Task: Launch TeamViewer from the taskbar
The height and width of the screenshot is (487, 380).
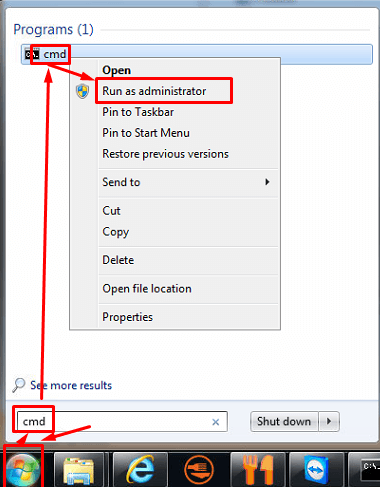Action: [x=316, y=470]
